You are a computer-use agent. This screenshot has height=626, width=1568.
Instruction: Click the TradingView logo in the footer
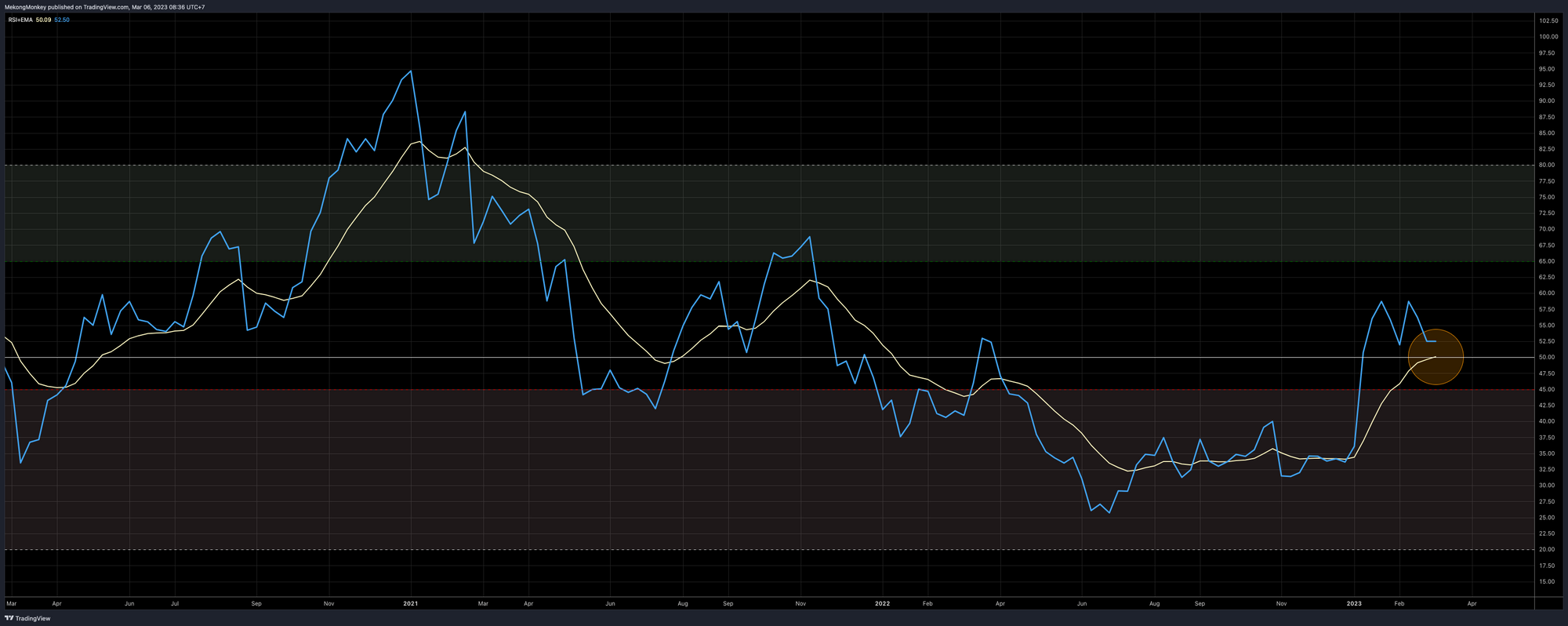[x=28, y=618]
